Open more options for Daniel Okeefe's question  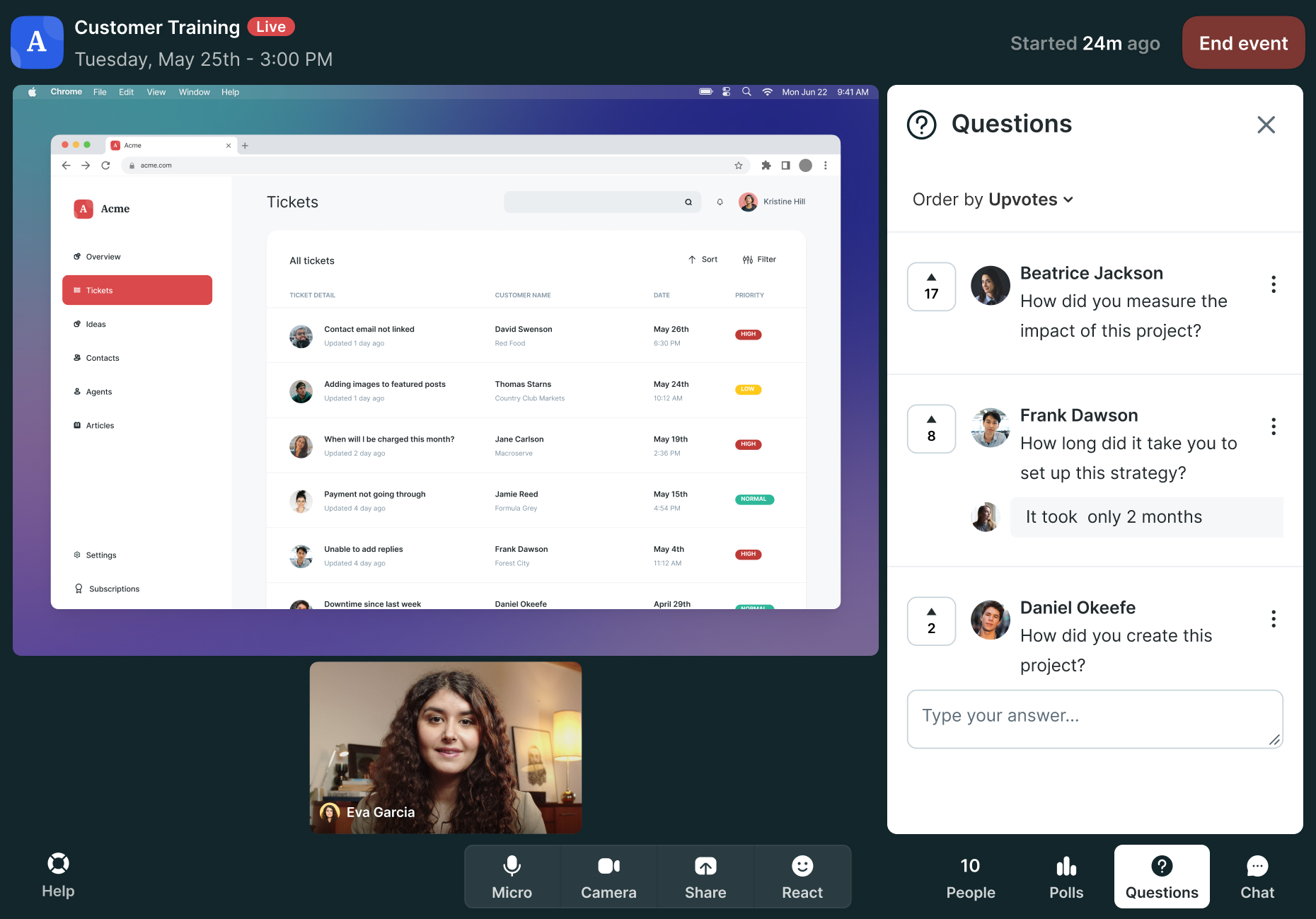[x=1274, y=619]
